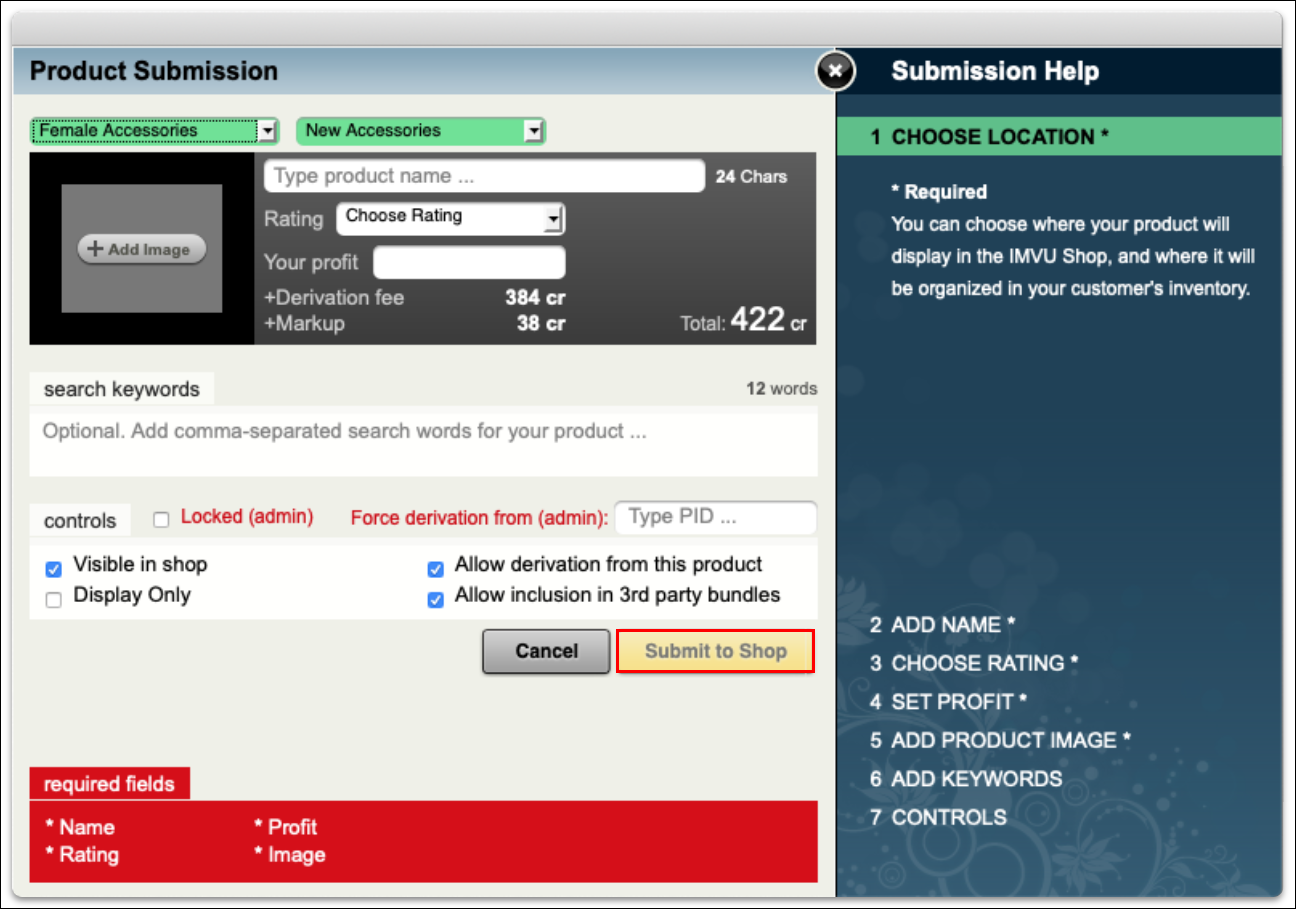Click the Submission Help heading
Screen dimensions: 1296x909
(995, 71)
